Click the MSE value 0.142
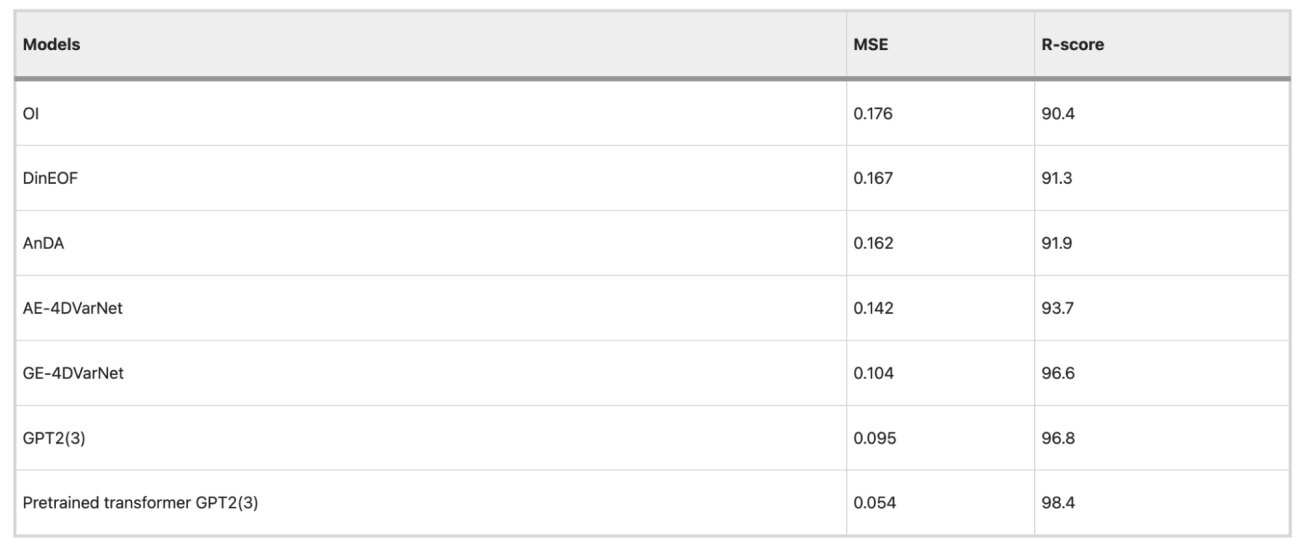1300x544 pixels. click(x=872, y=308)
